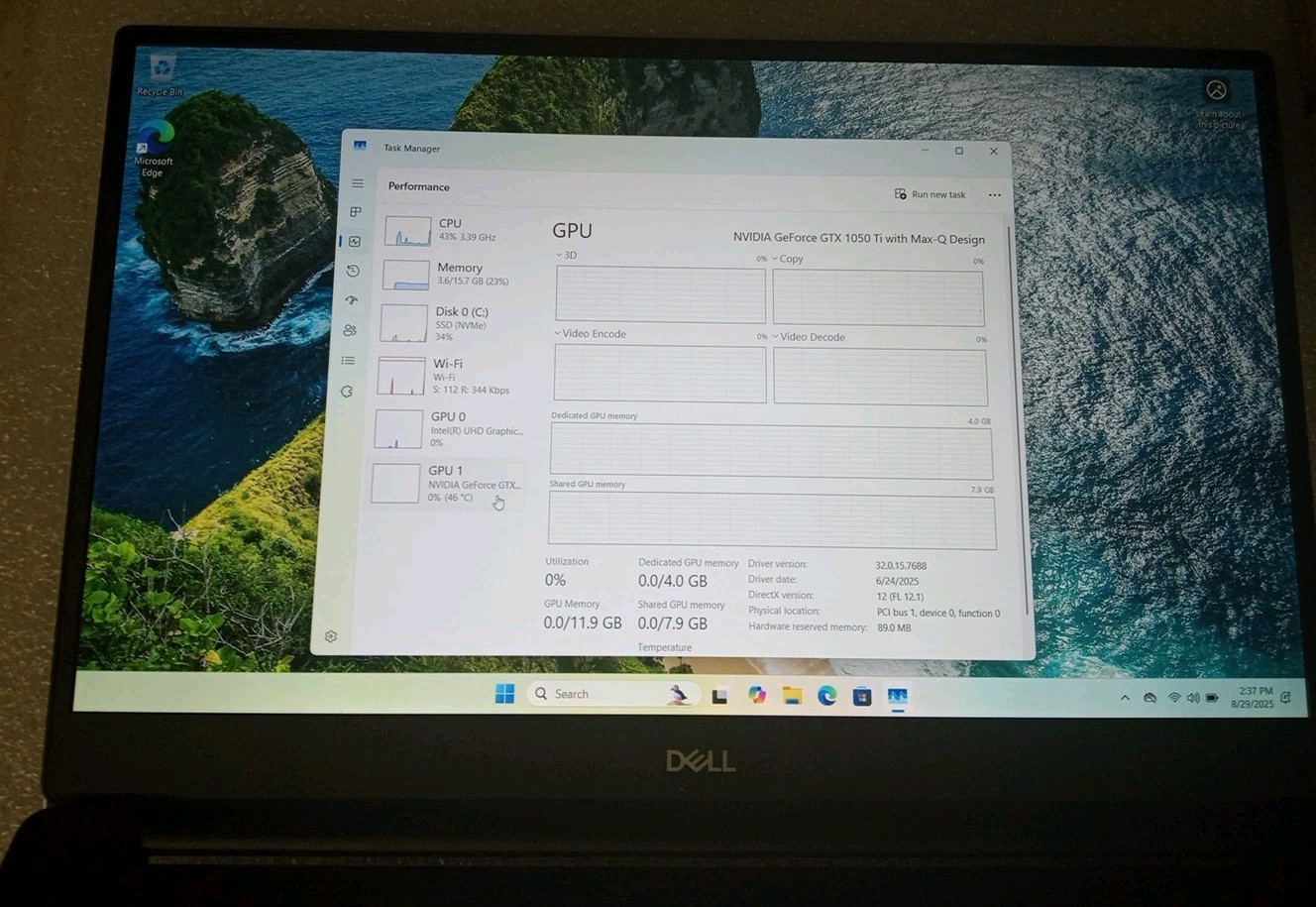Image resolution: width=1316 pixels, height=907 pixels.
Task: Click the Utilization 0% value
Action: click(x=555, y=580)
